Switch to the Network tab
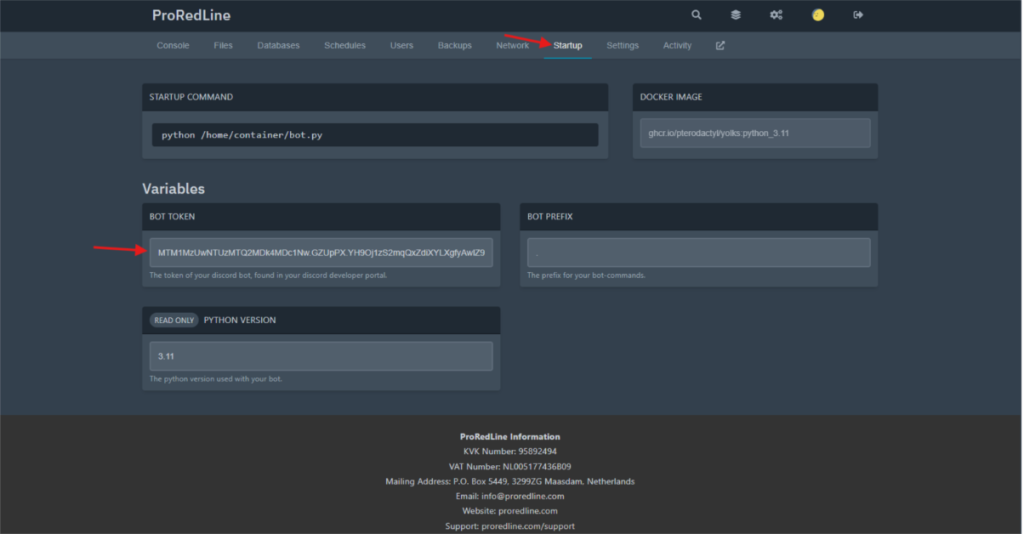Image resolution: width=1024 pixels, height=534 pixels. [513, 45]
